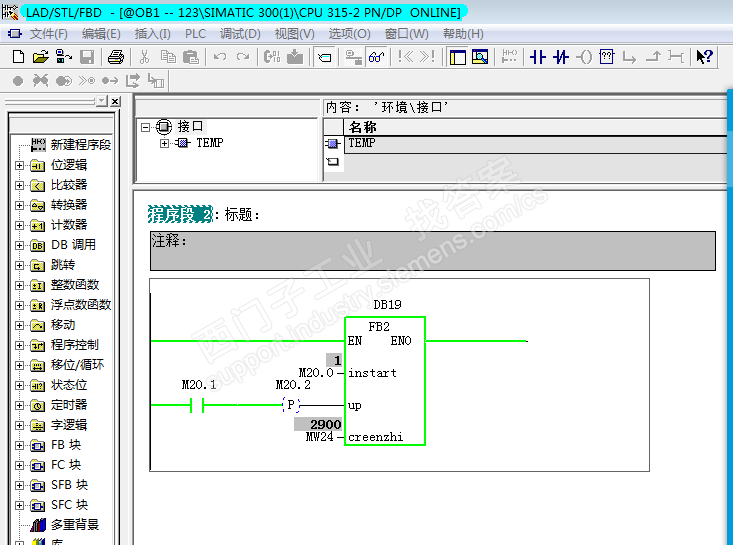This screenshot has height=545, width=733.
Task: Open the 调试(D) menu
Action: 240,34
